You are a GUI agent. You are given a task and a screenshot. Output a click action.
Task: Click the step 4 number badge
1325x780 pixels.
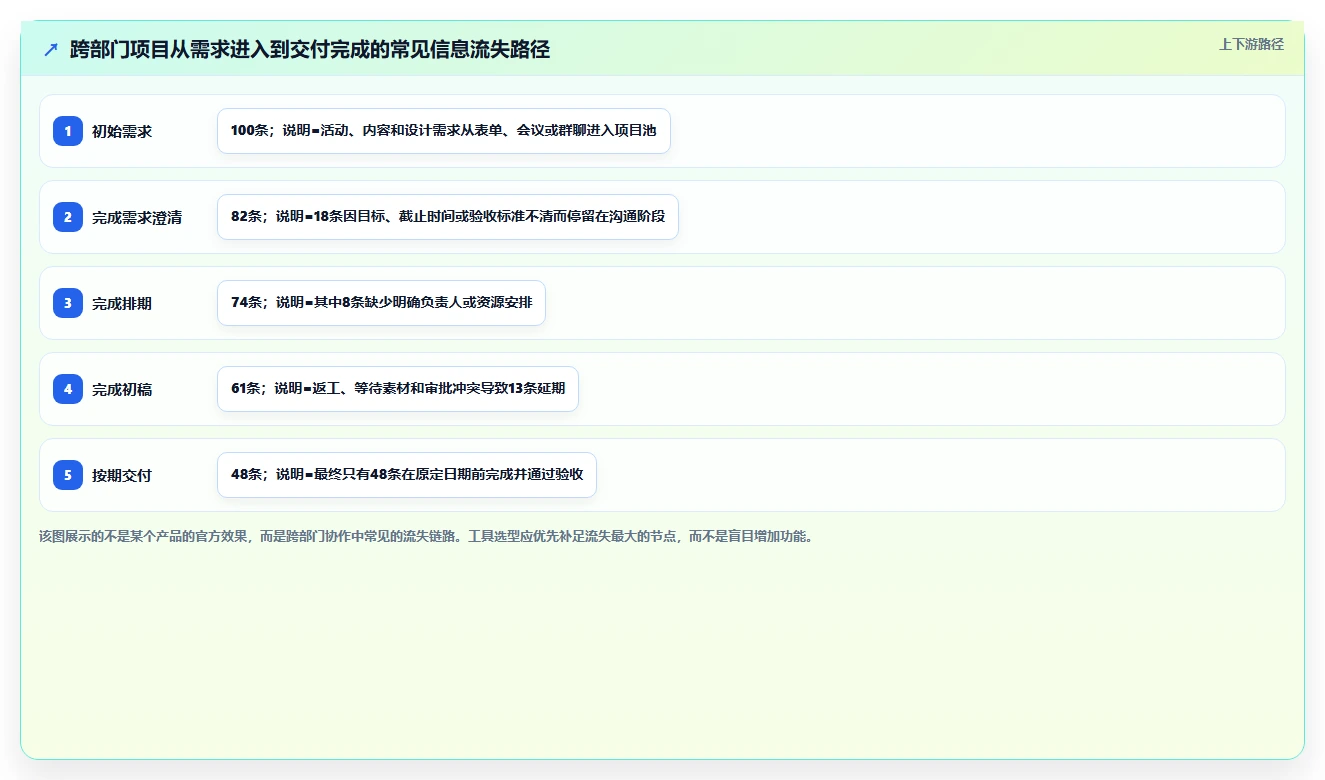[68, 389]
